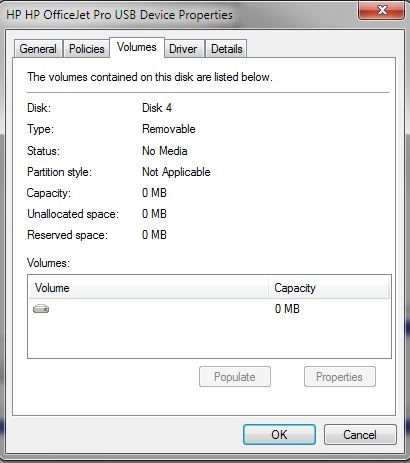
Task: Click the Unallocated space: label
Action: 73,214
